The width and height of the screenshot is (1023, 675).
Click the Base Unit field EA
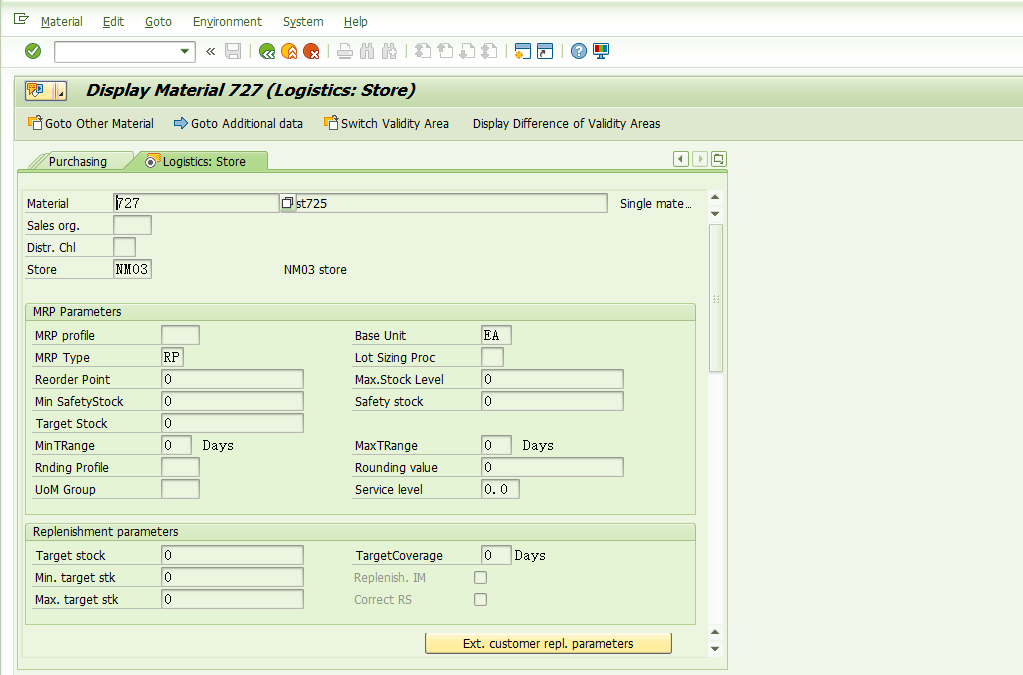coord(496,335)
